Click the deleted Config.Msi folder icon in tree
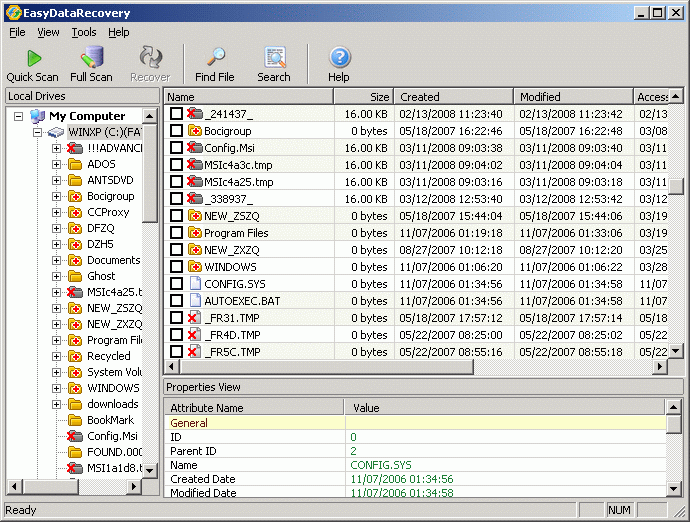The image size is (690, 522). tap(74, 436)
